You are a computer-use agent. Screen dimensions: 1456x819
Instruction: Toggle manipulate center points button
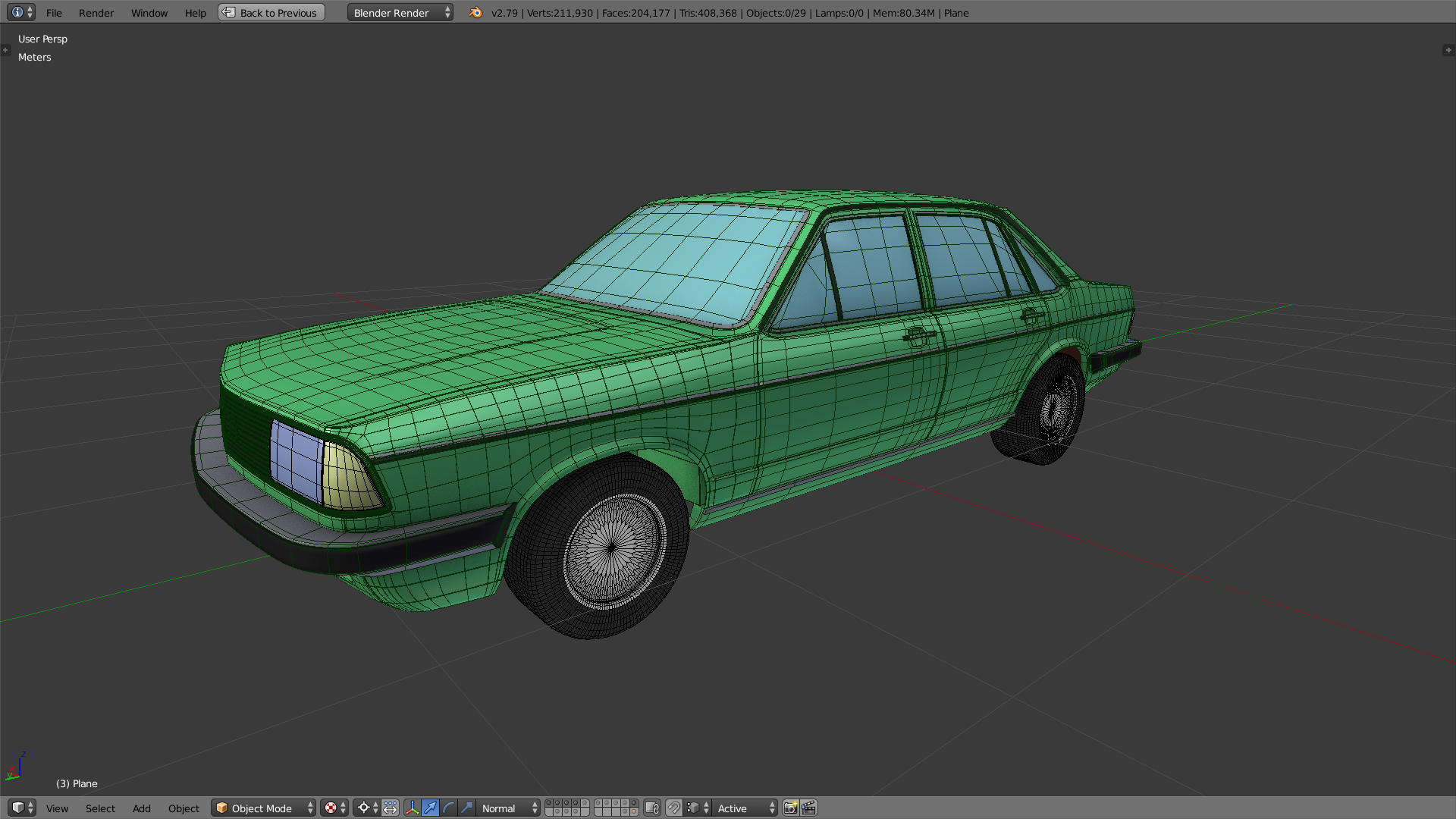(391, 808)
